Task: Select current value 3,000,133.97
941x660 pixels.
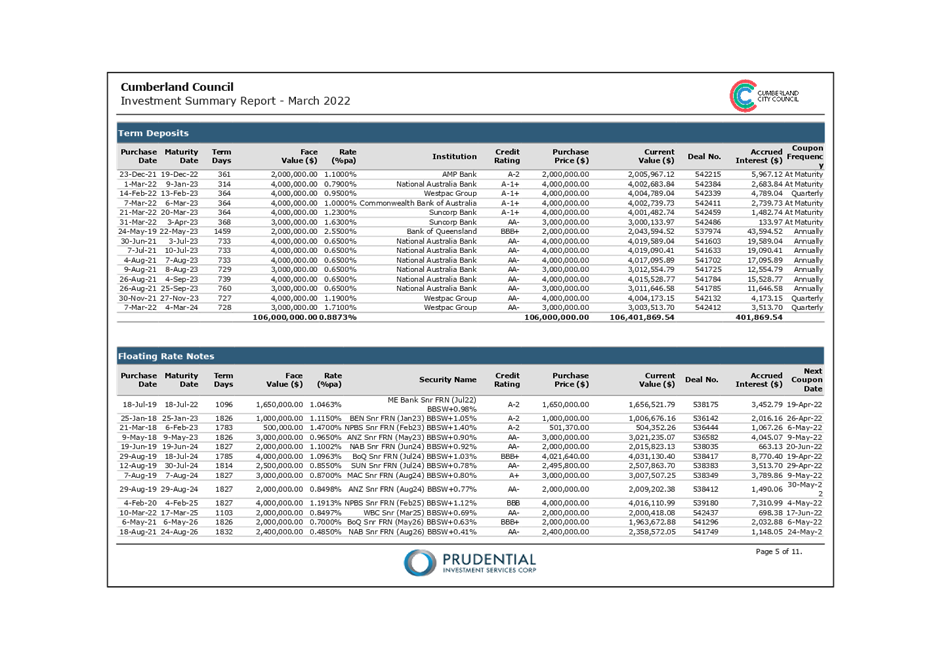Action: 651,222
